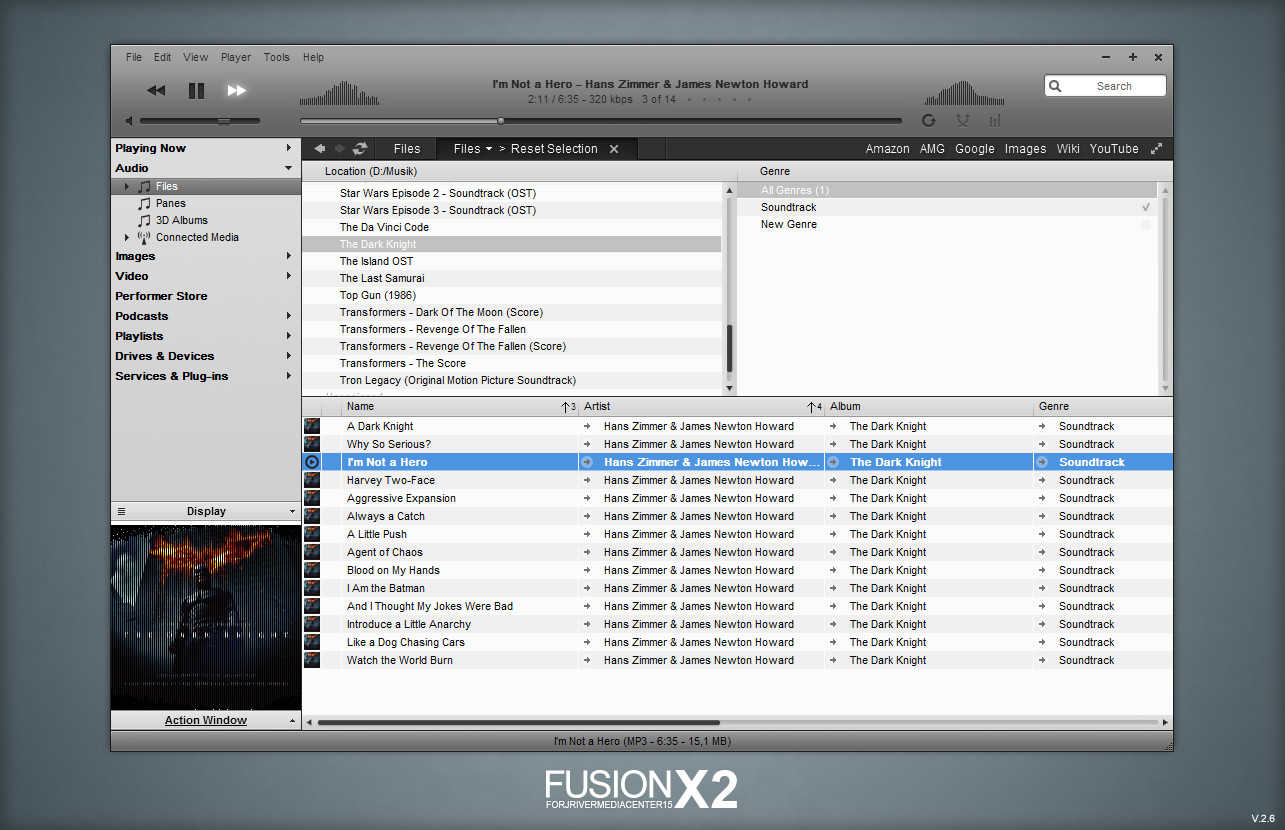
Task: Expand the Podcasts section
Action: click(289, 316)
